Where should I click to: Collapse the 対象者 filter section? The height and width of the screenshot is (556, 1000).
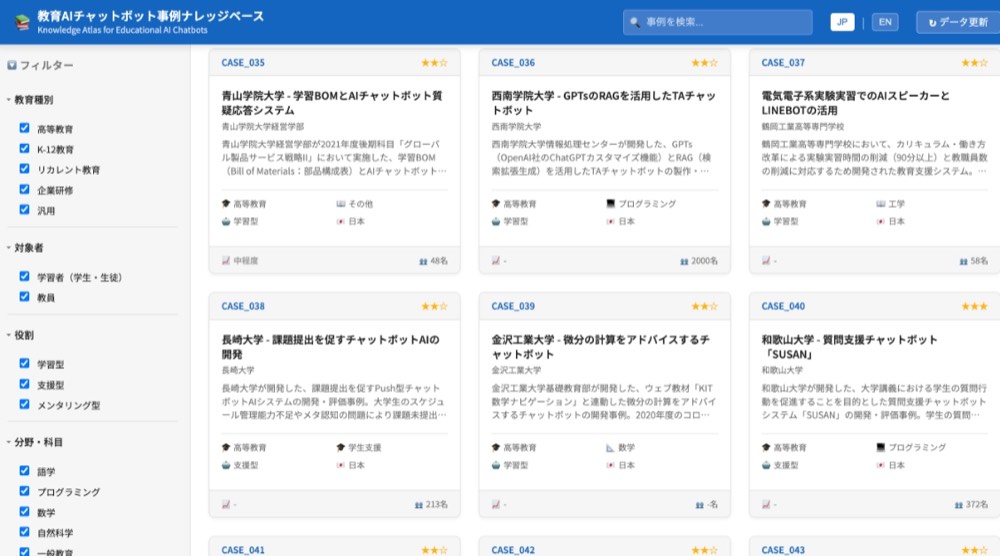coord(25,247)
